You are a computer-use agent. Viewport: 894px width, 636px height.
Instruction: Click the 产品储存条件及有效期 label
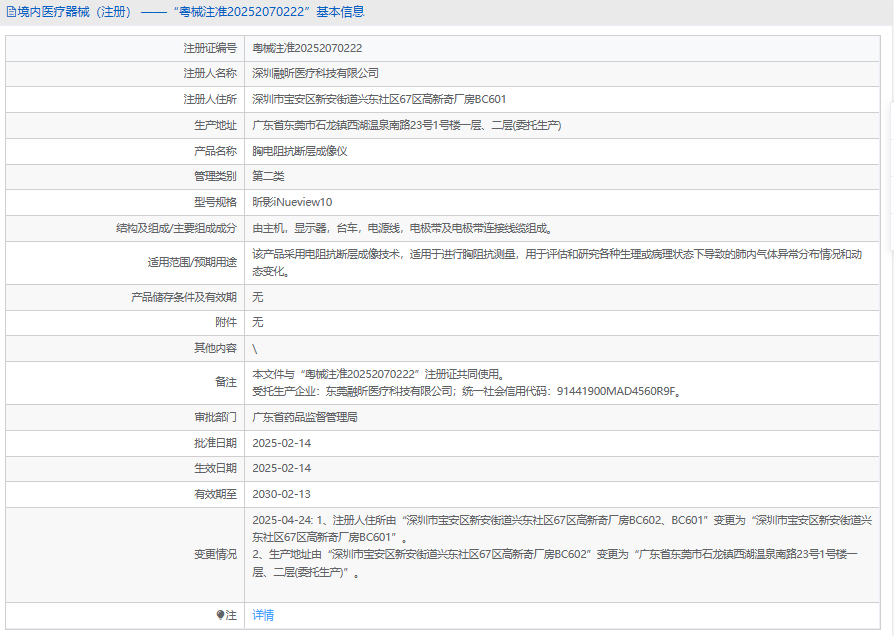[184, 297]
